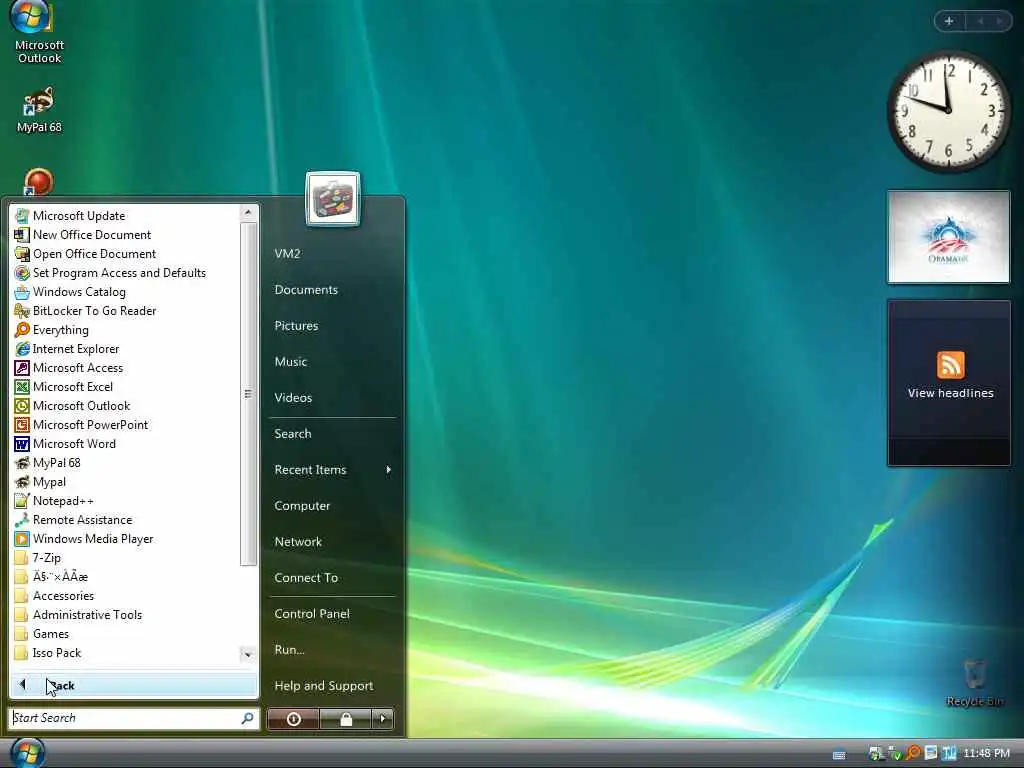
Task: Select the Recycle Bin on desktop
Action: (974, 682)
